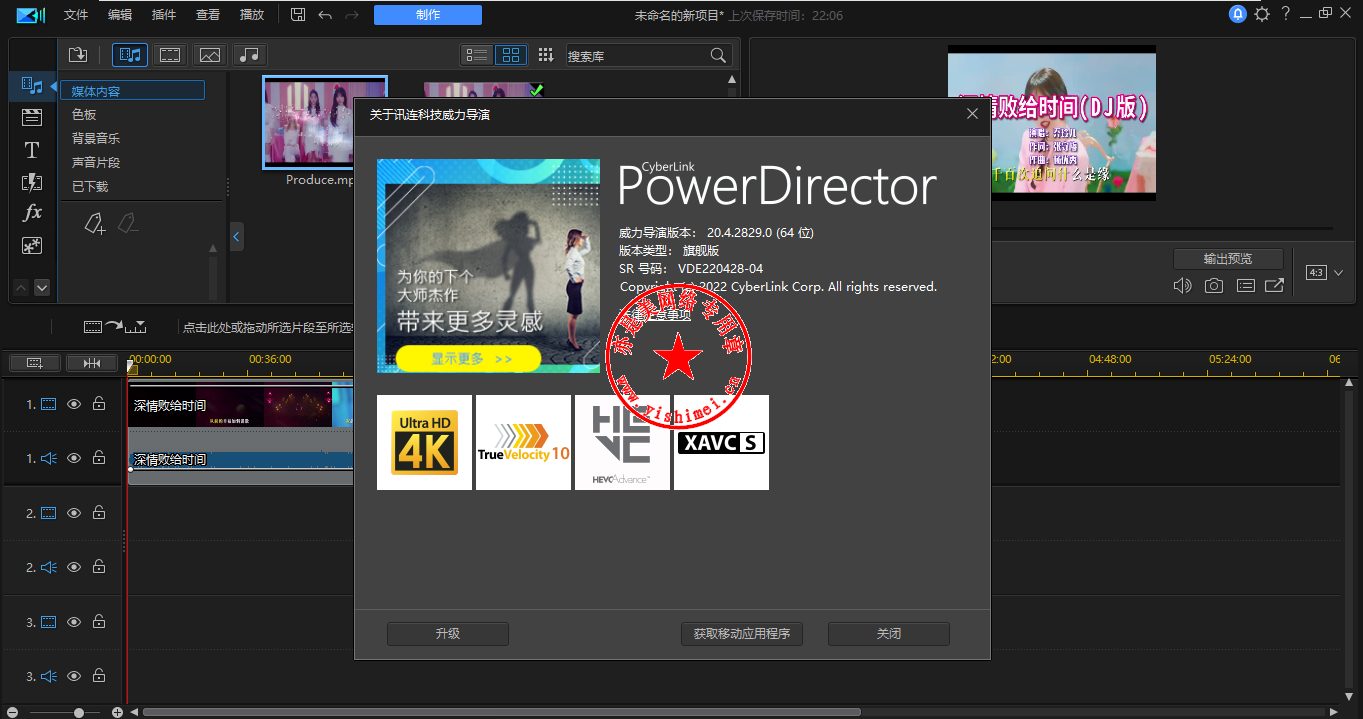Open the 查看 menu

click(208, 15)
